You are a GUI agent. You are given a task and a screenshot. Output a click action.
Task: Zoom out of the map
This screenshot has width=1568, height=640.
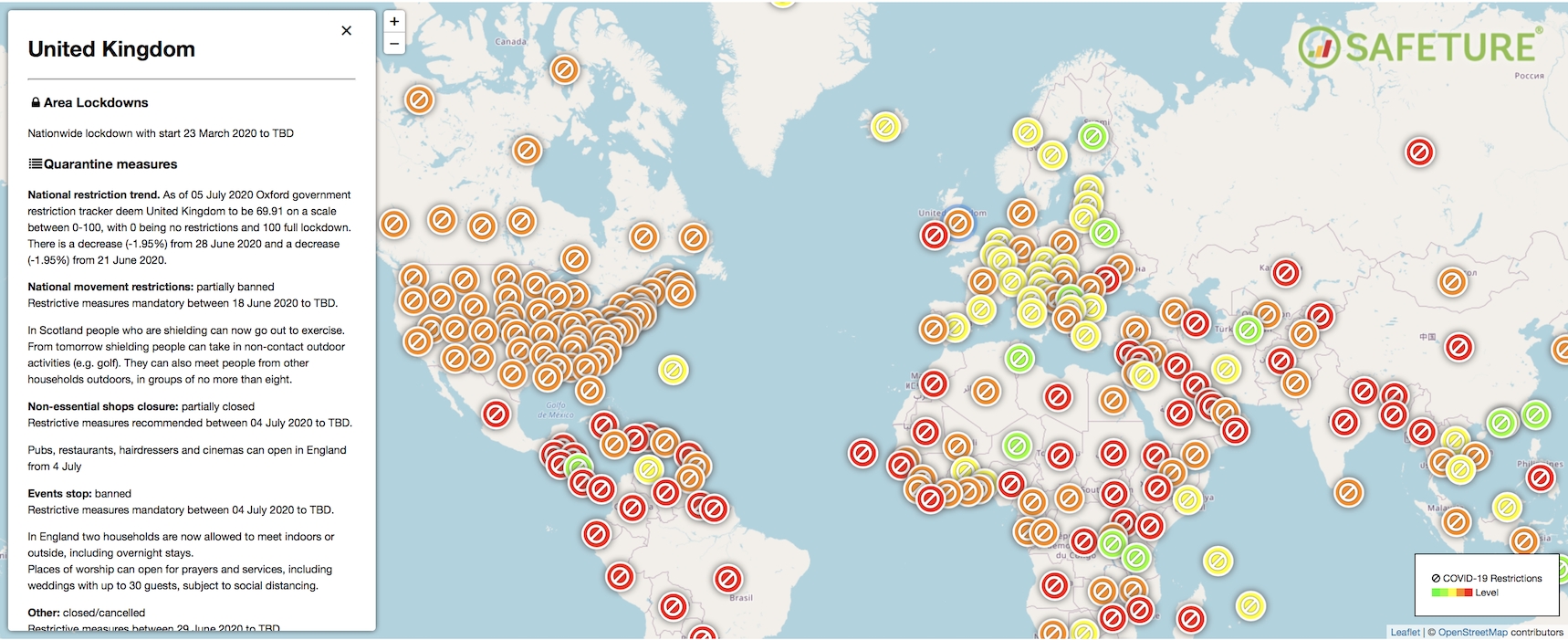(x=394, y=43)
